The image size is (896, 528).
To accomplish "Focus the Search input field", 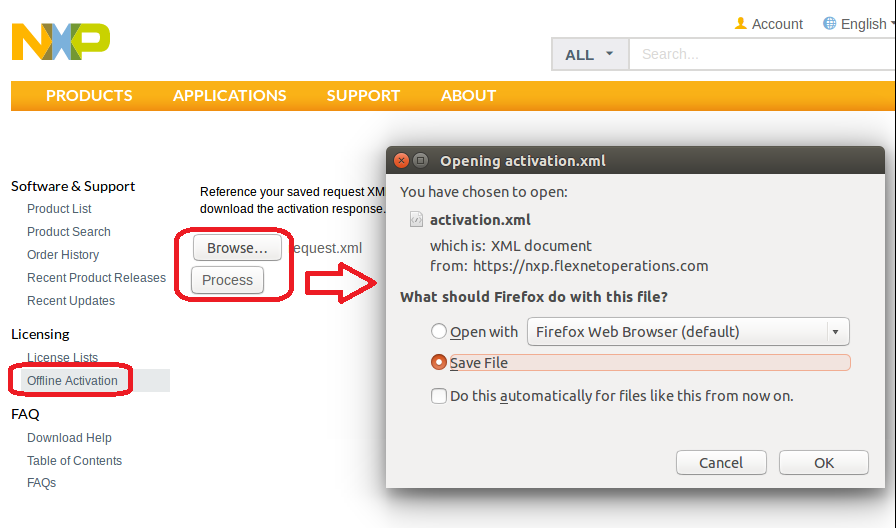I will [x=762, y=54].
